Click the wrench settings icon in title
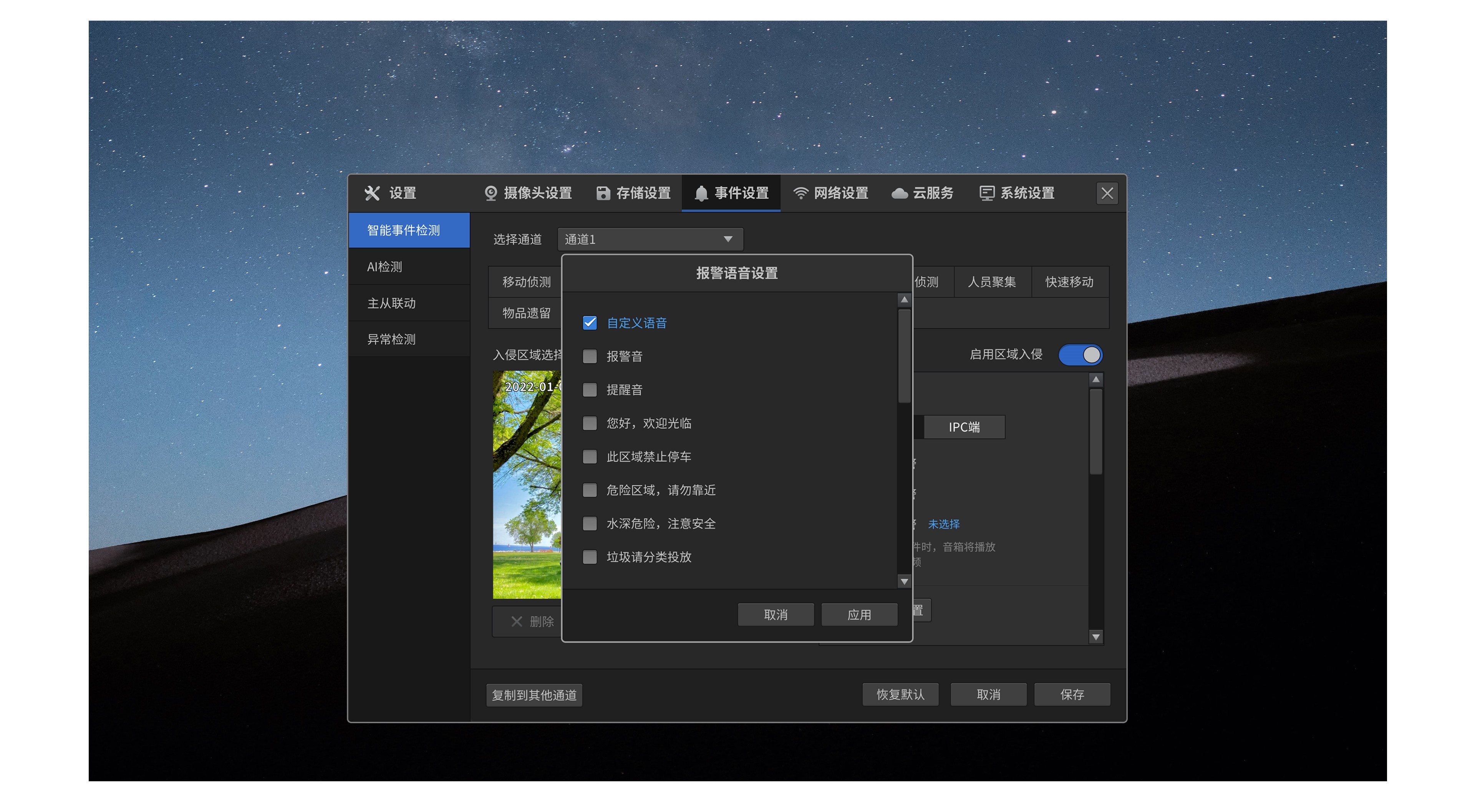 point(372,194)
